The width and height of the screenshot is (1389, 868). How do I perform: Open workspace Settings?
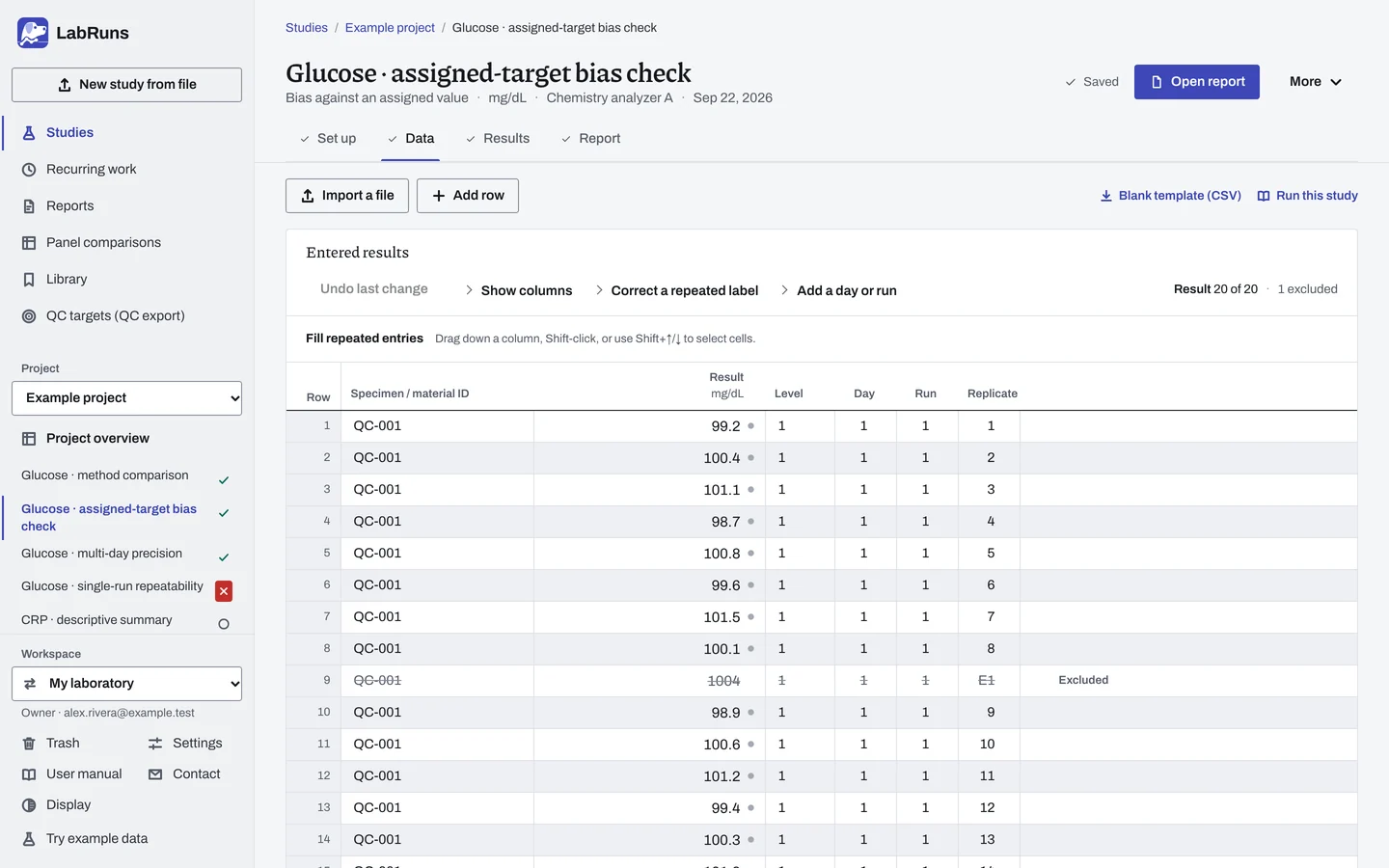(x=185, y=744)
